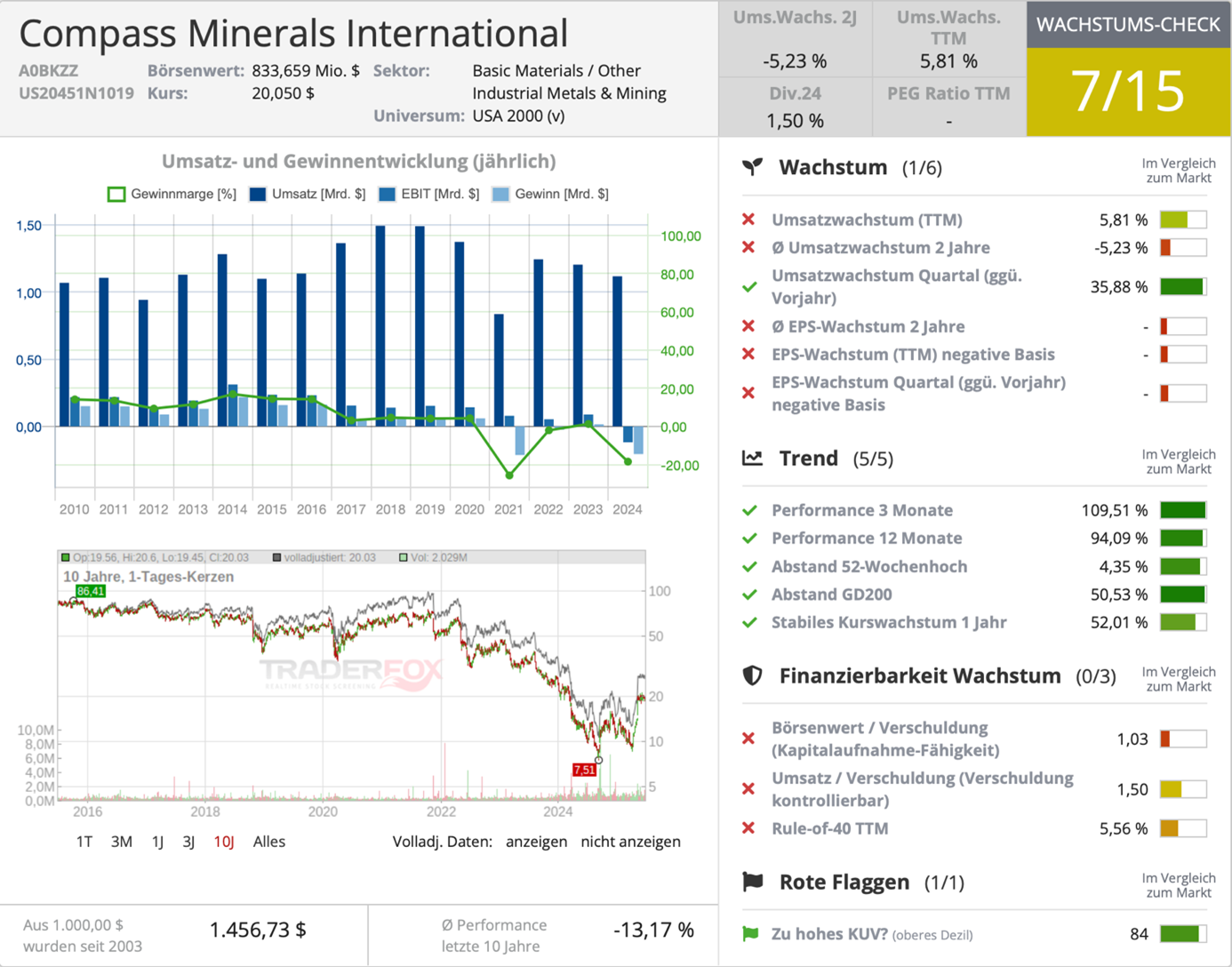The image size is (1232, 967).
Task: Click red cross next to Umsatz / Verschuldung
Action: pyautogui.click(x=748, y=788)
